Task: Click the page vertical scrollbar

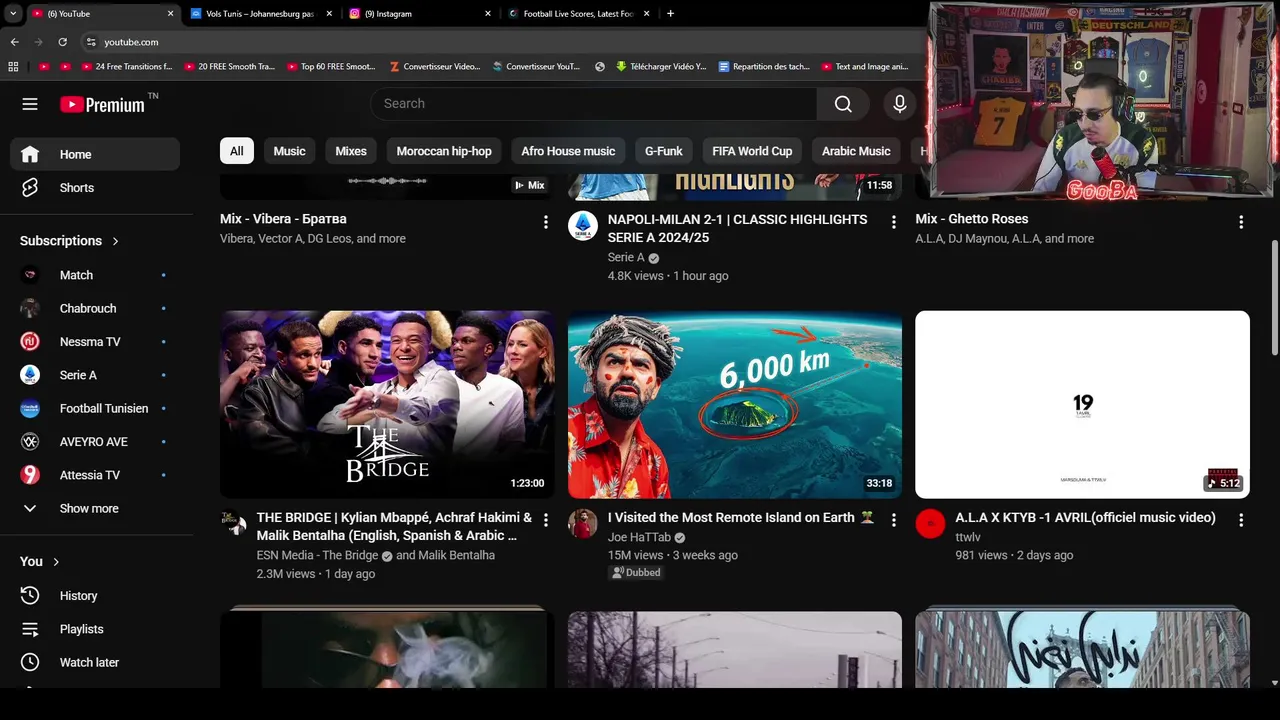Action: point(1274,297)
